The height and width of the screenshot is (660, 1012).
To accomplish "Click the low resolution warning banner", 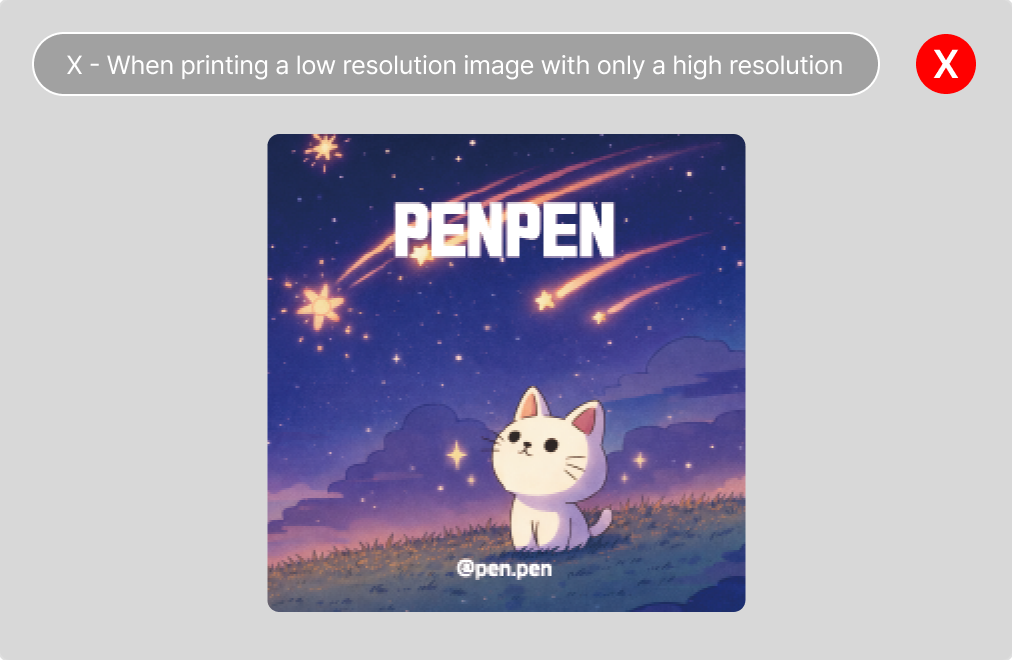I will [456, 65].
